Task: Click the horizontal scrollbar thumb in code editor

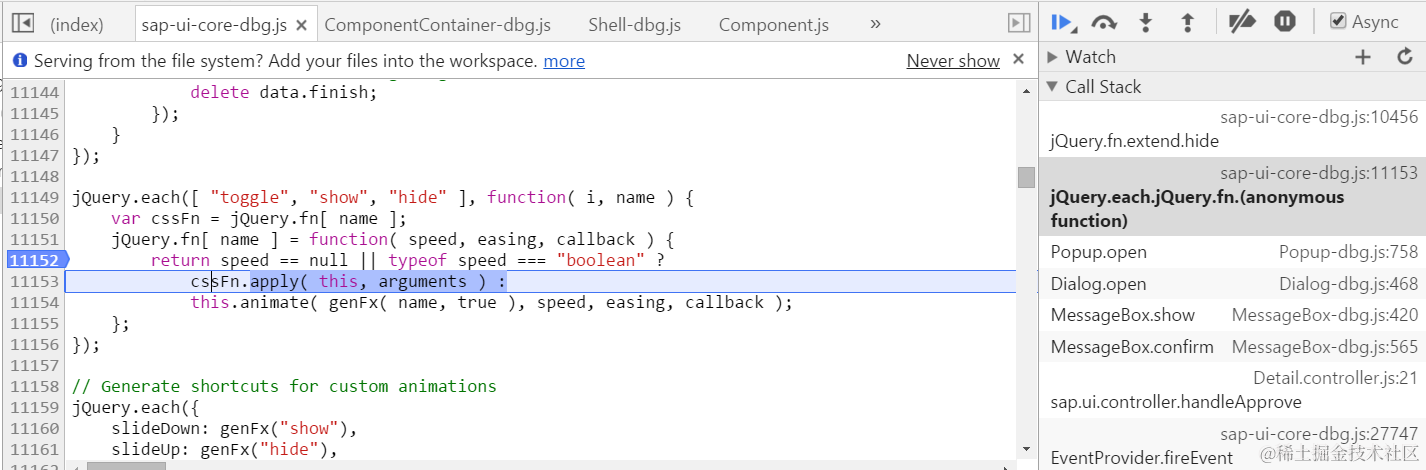Action: click(x=126, y=464)
